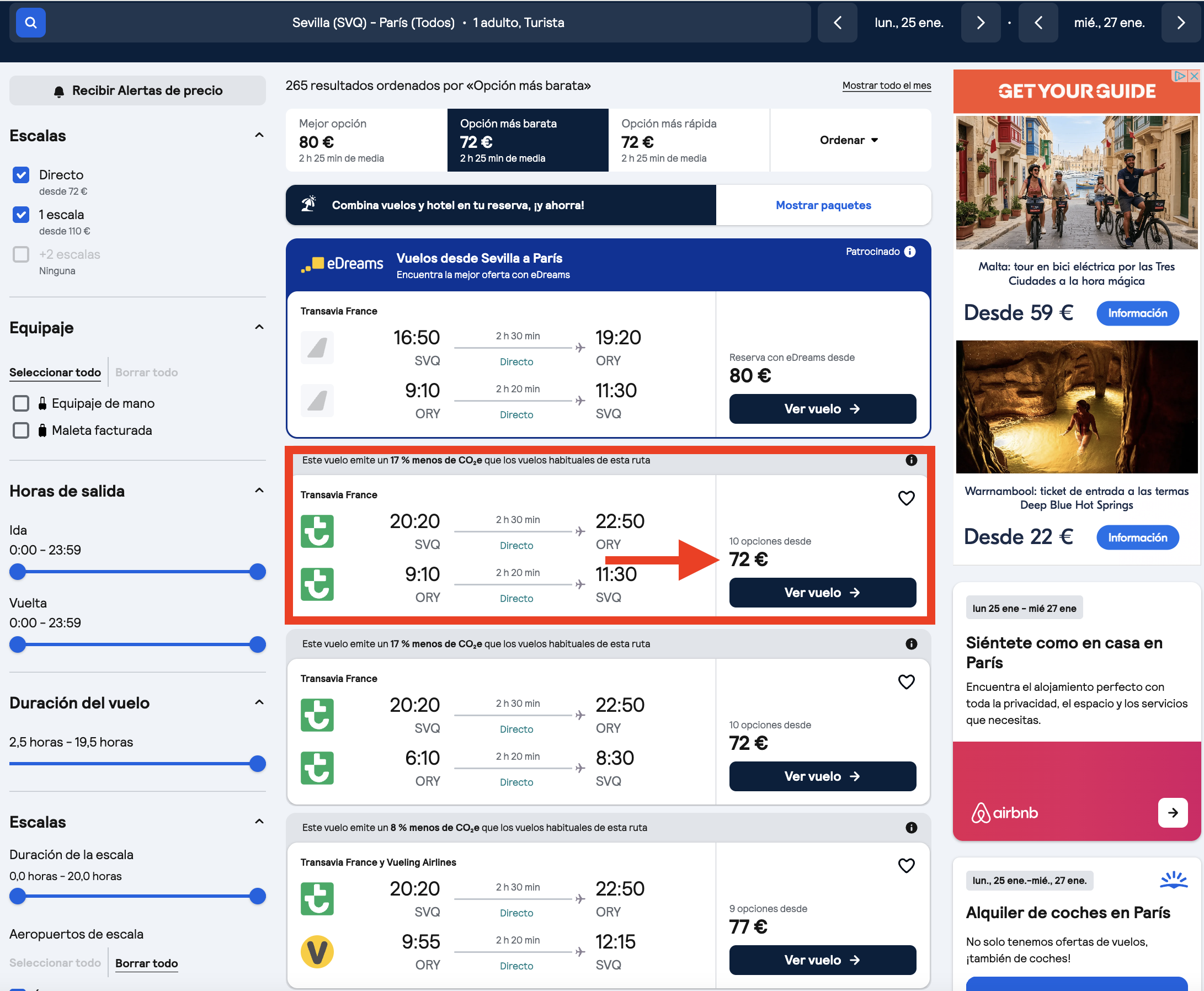1204x991 pixels.
Task: Collapse the Duración del vuelo section
Action: coord(259,702)
